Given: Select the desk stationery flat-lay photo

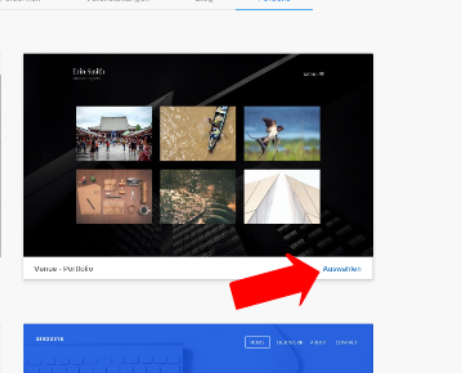Looking at the screenshot, I should click(x=114, y=196).
